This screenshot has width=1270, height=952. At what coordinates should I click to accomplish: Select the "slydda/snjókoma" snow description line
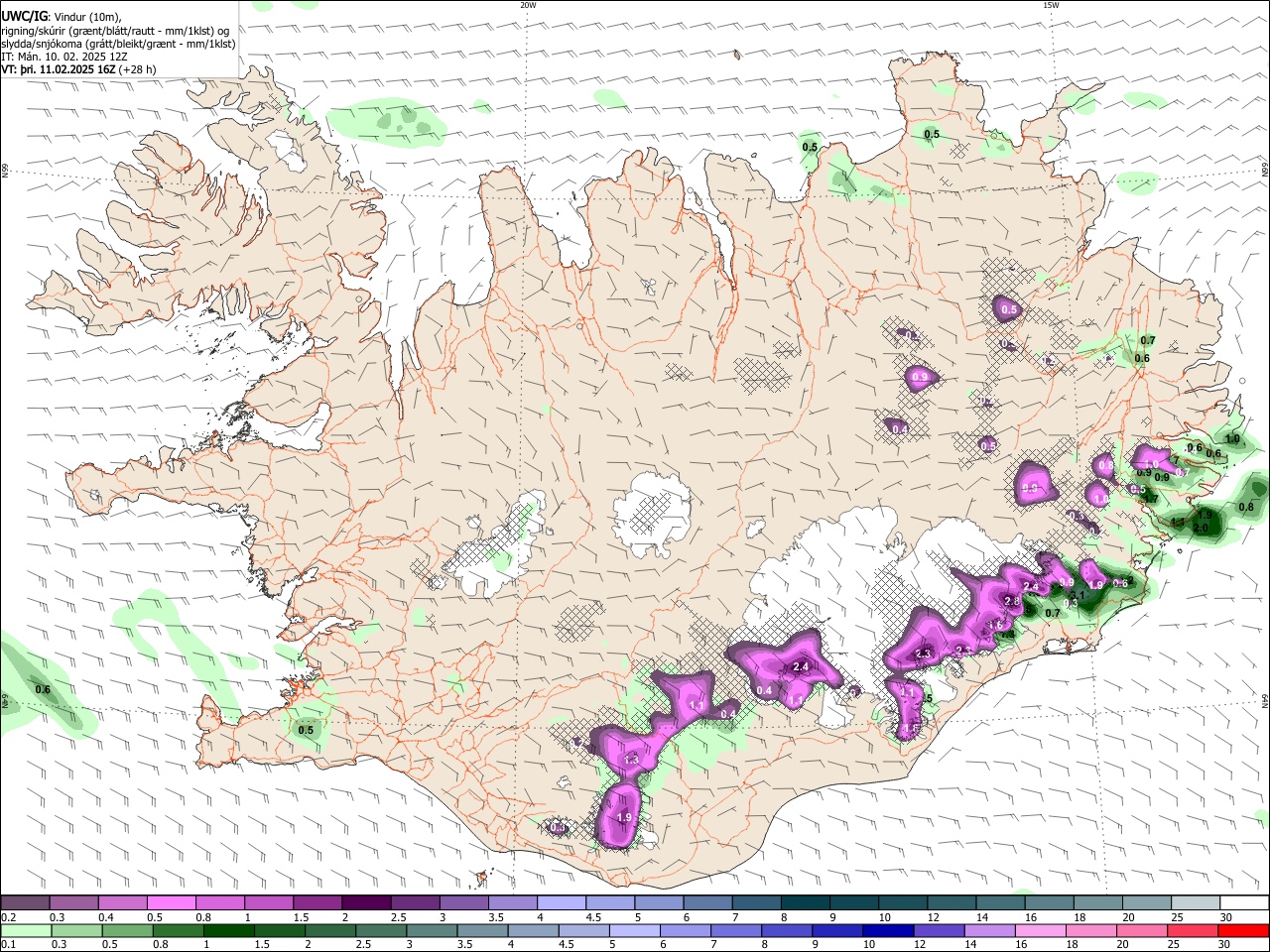click(118, 44)
